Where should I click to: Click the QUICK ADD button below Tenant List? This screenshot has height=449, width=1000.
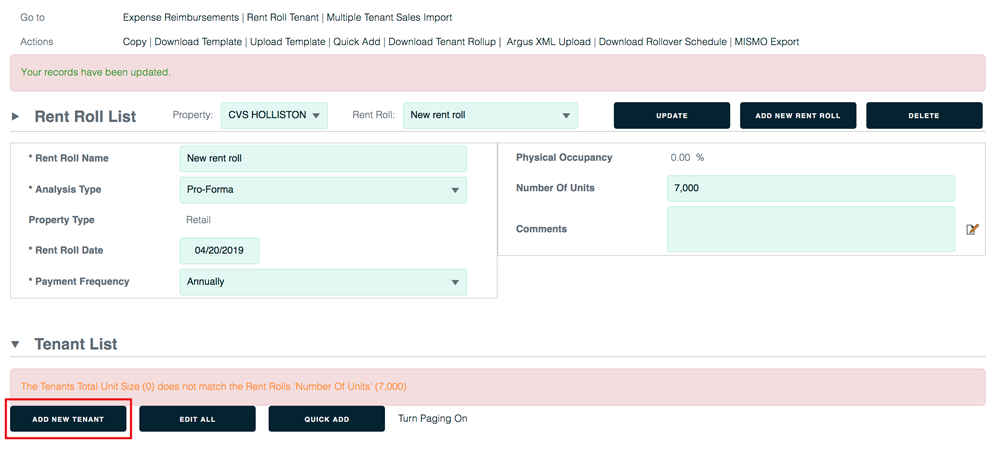pyautogui.click(x=327, y=419)
